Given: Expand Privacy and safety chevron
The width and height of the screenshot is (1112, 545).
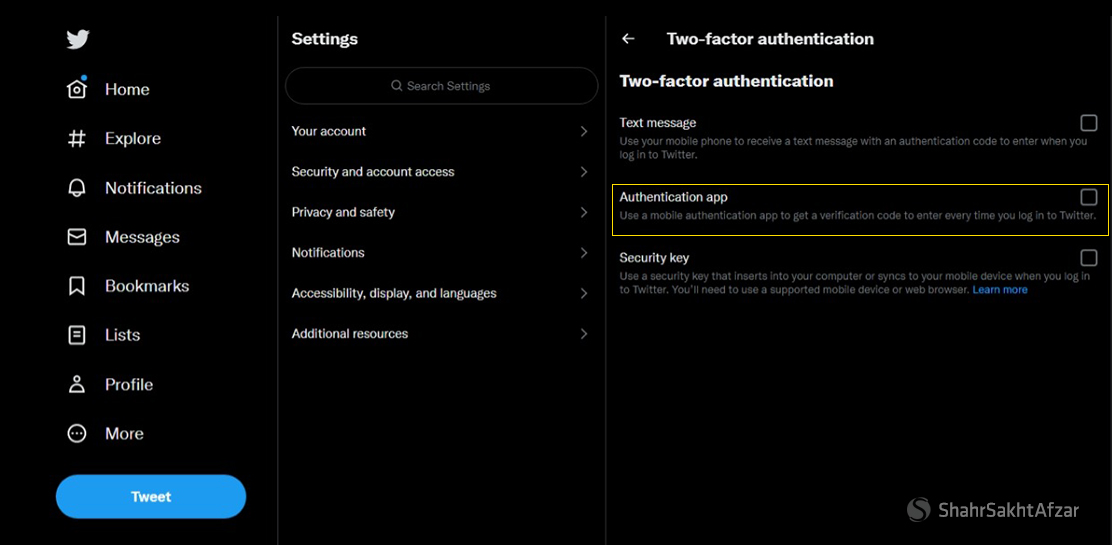Looking at the screenshot, I should click(x=584, y=212).
